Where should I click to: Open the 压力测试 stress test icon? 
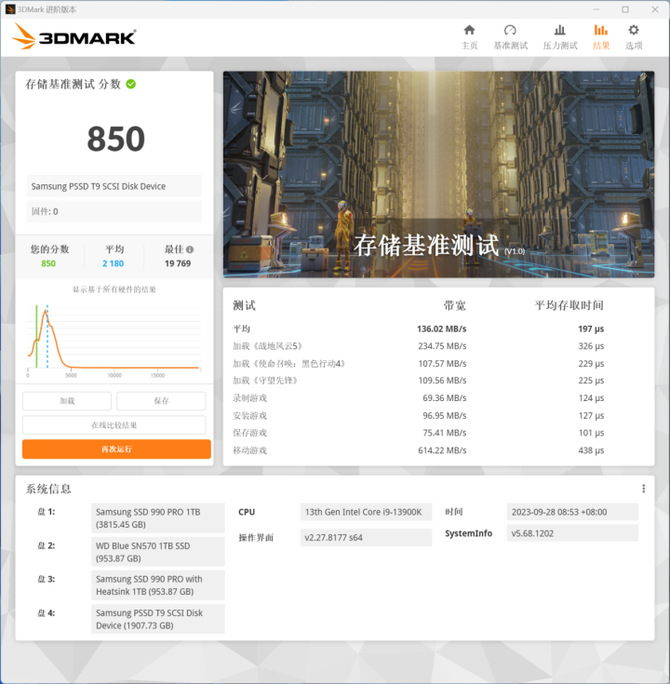(x=560, y=37)
